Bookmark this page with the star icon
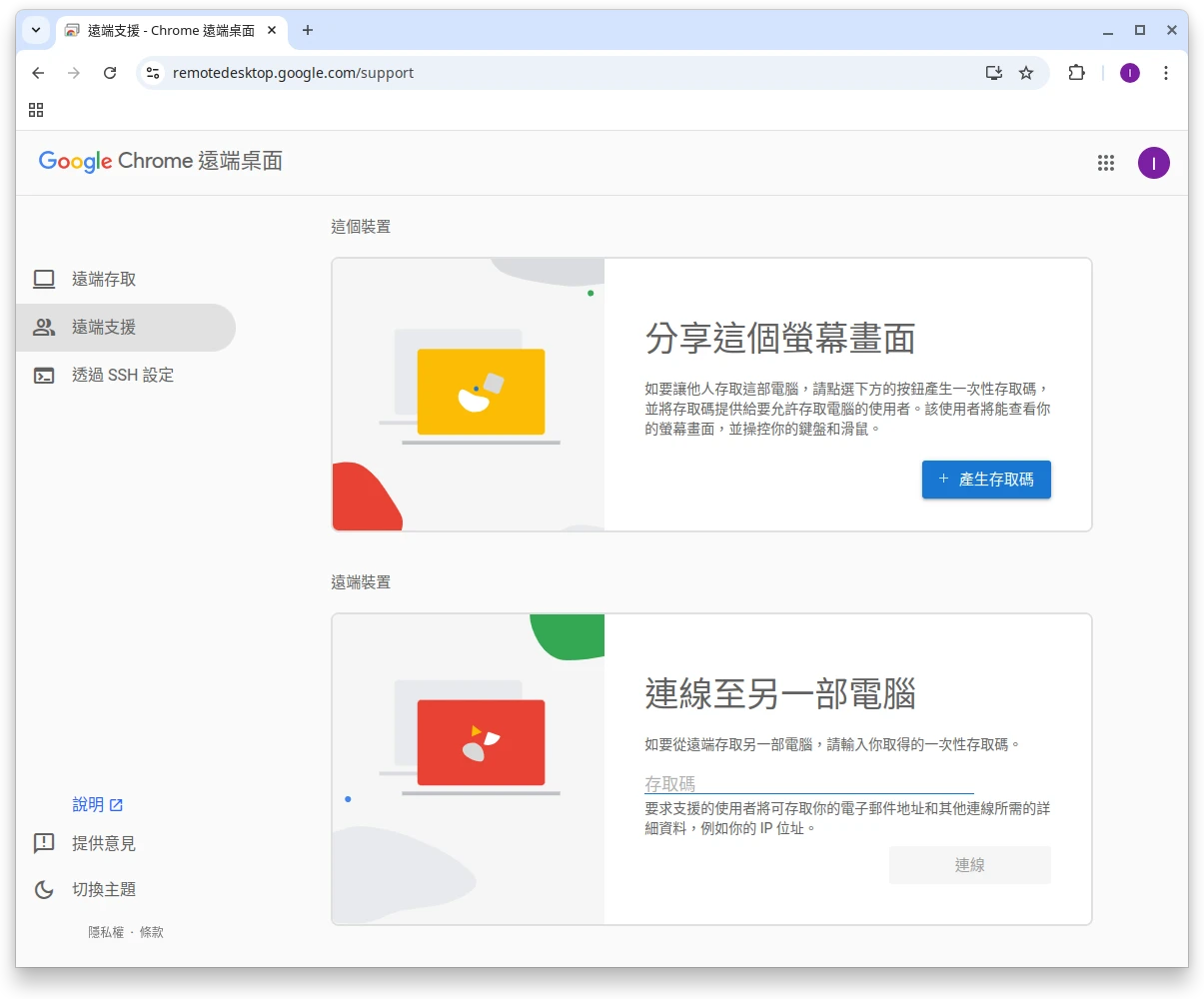 point(1026,73)
